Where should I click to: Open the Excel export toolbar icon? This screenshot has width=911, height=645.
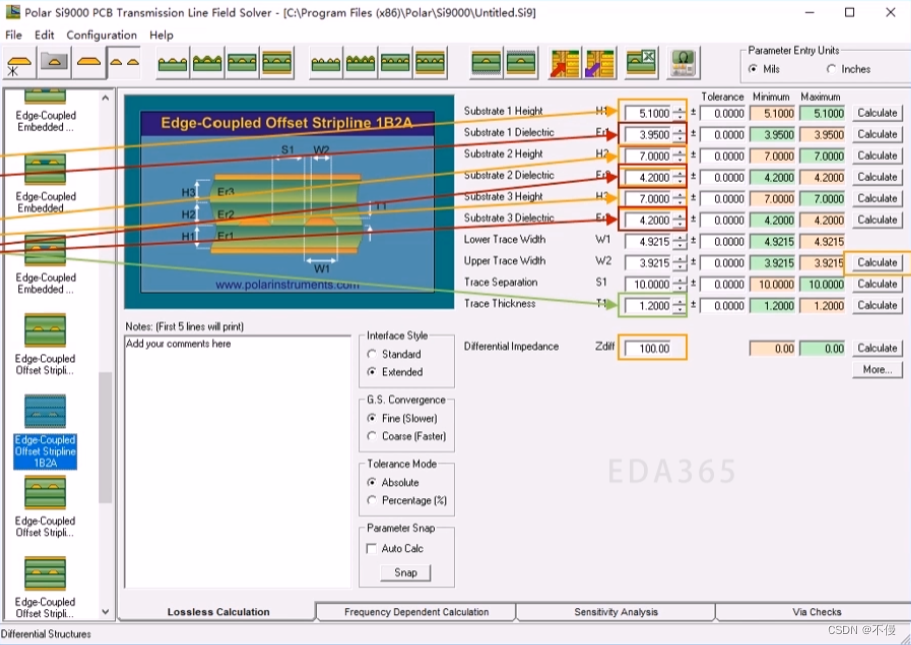641,63
